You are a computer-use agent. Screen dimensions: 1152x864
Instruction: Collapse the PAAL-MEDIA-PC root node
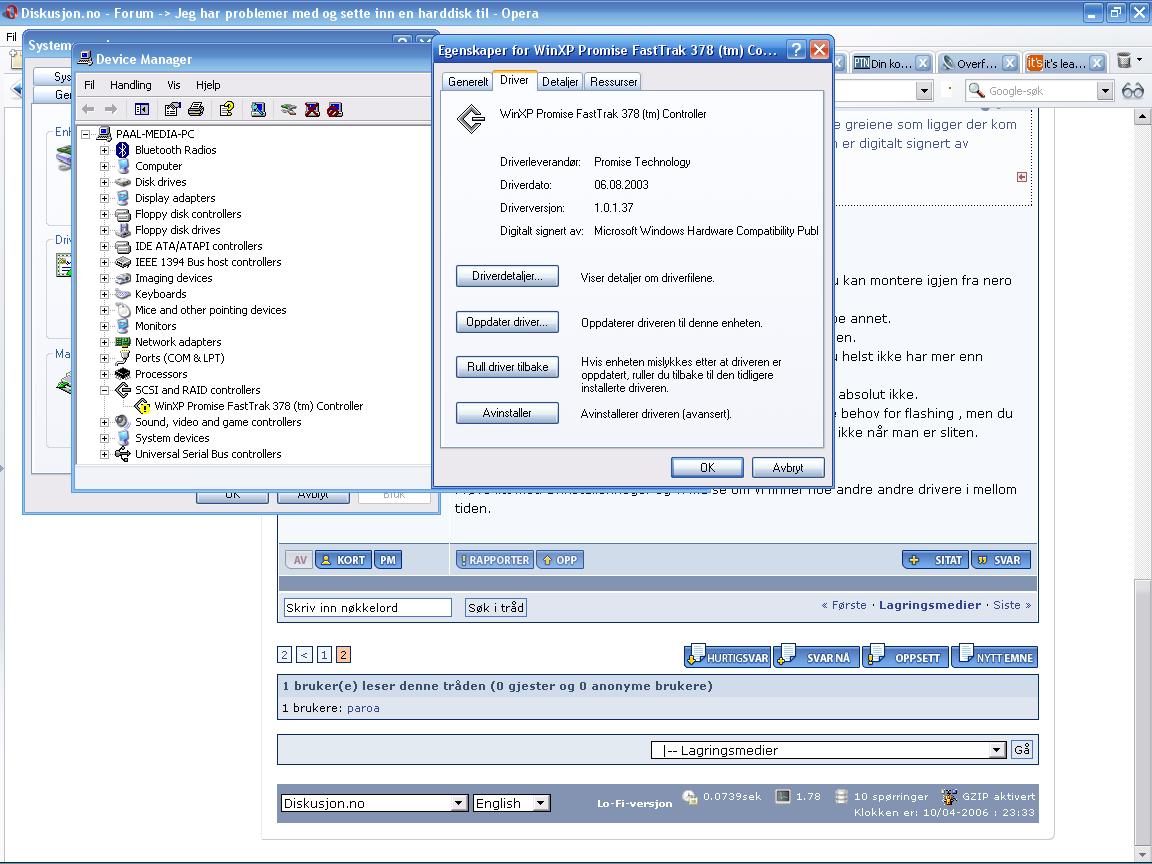click(85, 134)
